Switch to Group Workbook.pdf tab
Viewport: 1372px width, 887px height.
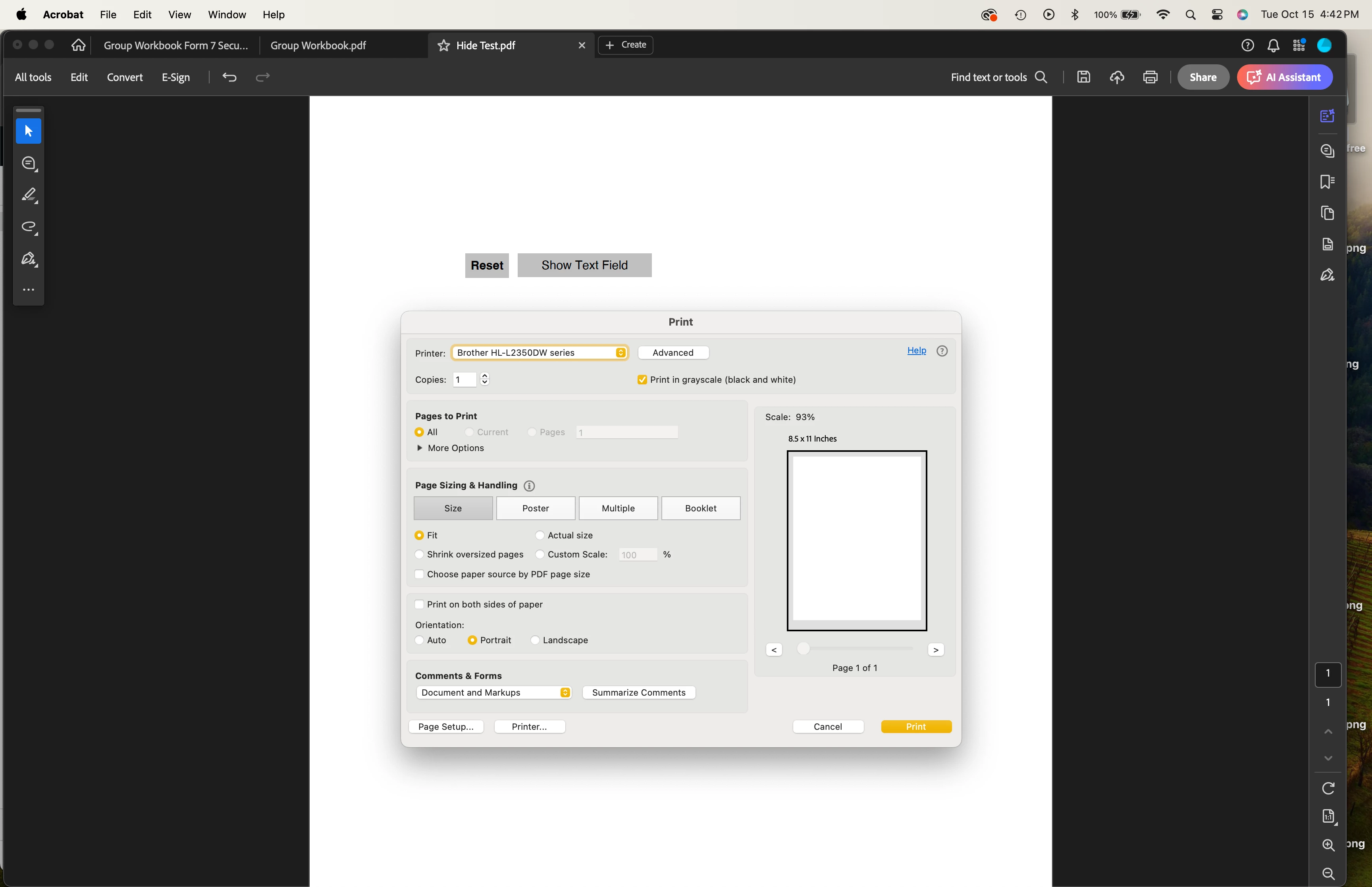pos(318,46)
